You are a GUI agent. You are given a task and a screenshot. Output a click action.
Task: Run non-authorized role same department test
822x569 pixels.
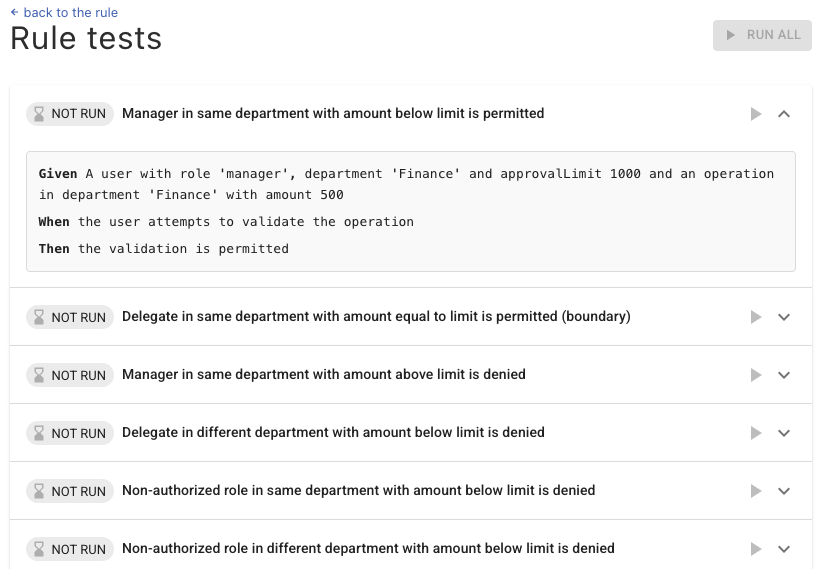pos(756,491)
